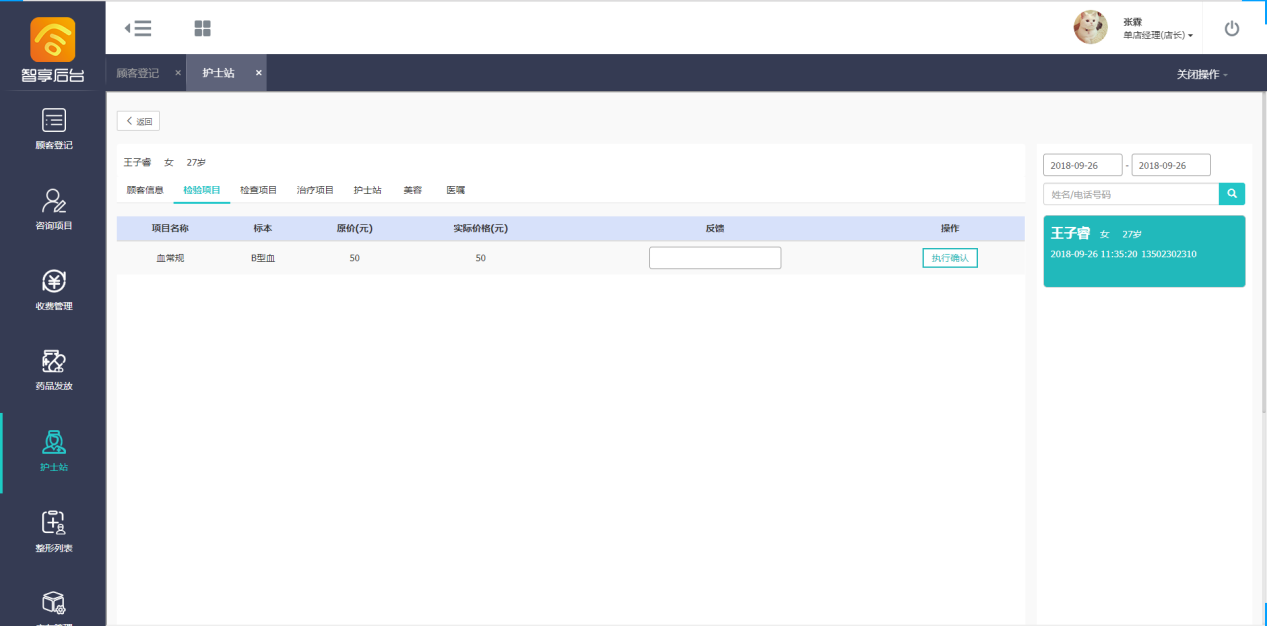Open the grid apps icon
Screen dimensions: 1267x626
(202, 28)
